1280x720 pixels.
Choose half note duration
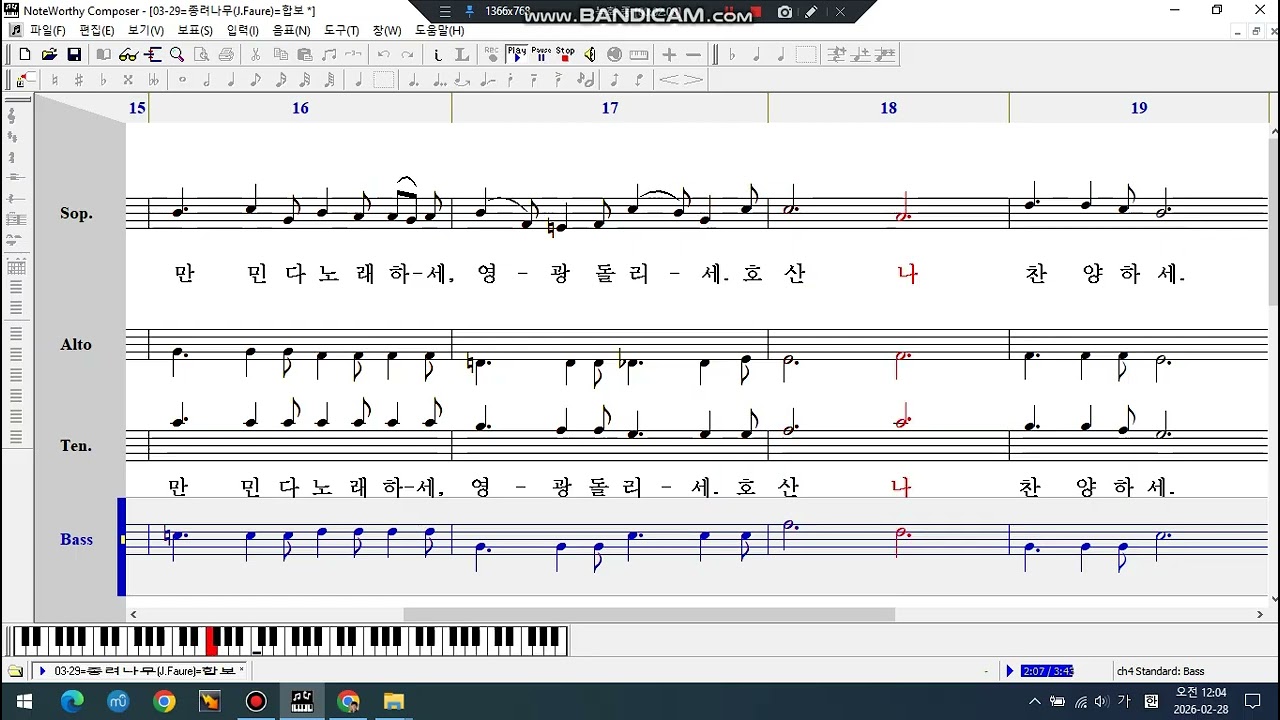tap(206, 79)
